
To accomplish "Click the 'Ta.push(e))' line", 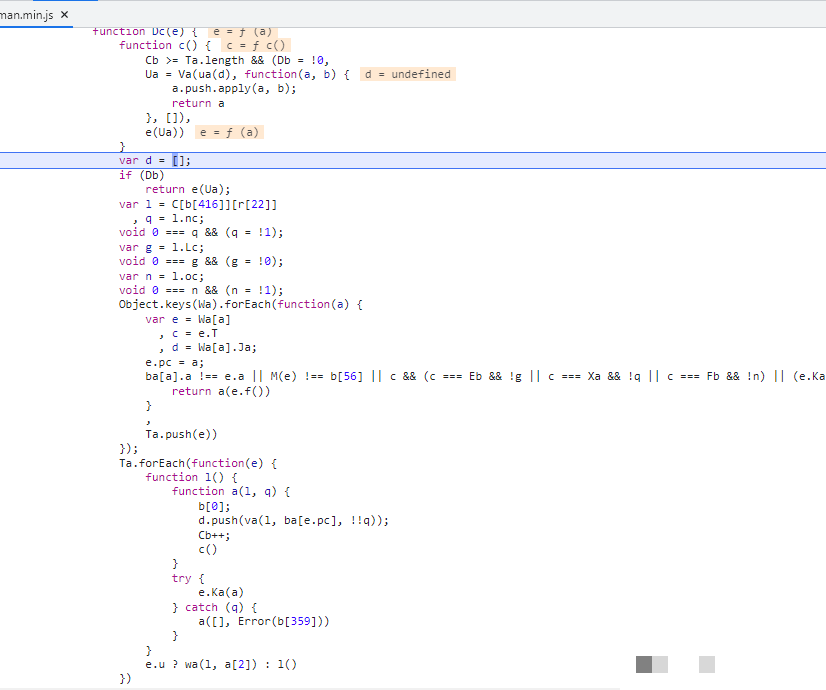I will [181, 434].
